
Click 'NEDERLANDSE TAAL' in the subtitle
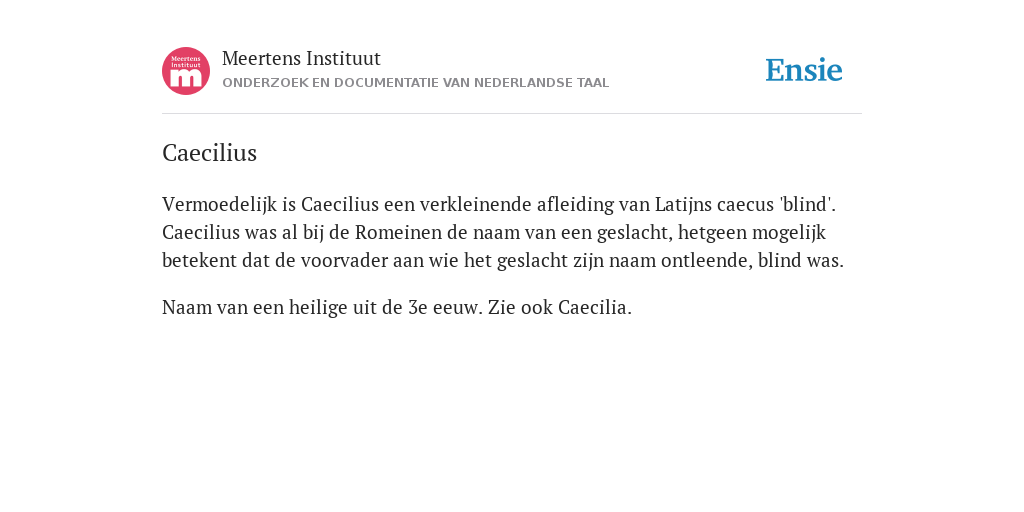point(541,83)
